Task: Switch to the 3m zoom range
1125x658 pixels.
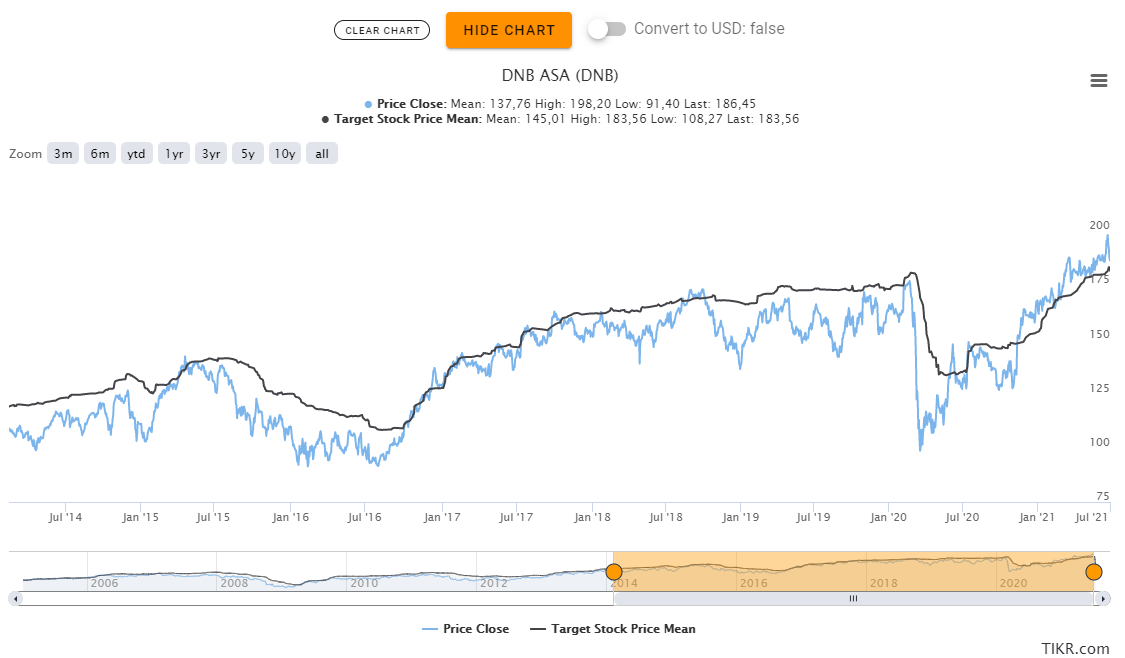Action: [63, 153]
